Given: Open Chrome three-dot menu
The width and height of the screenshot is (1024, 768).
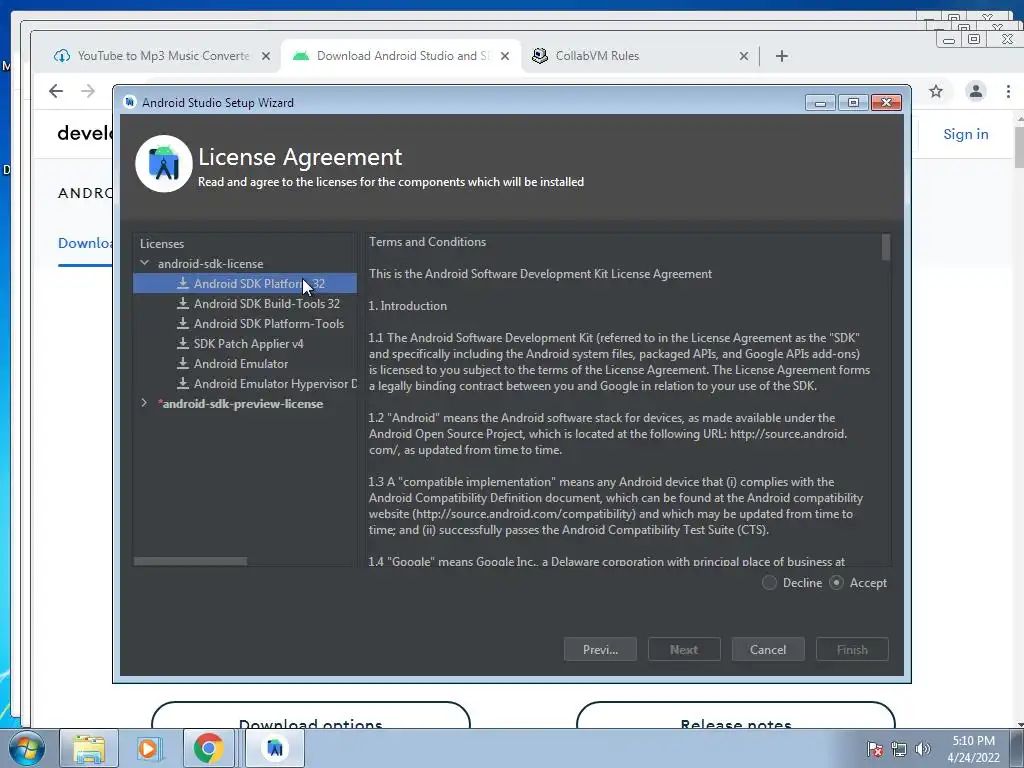Looking at the screenshot, I should tap(1008, 91).
